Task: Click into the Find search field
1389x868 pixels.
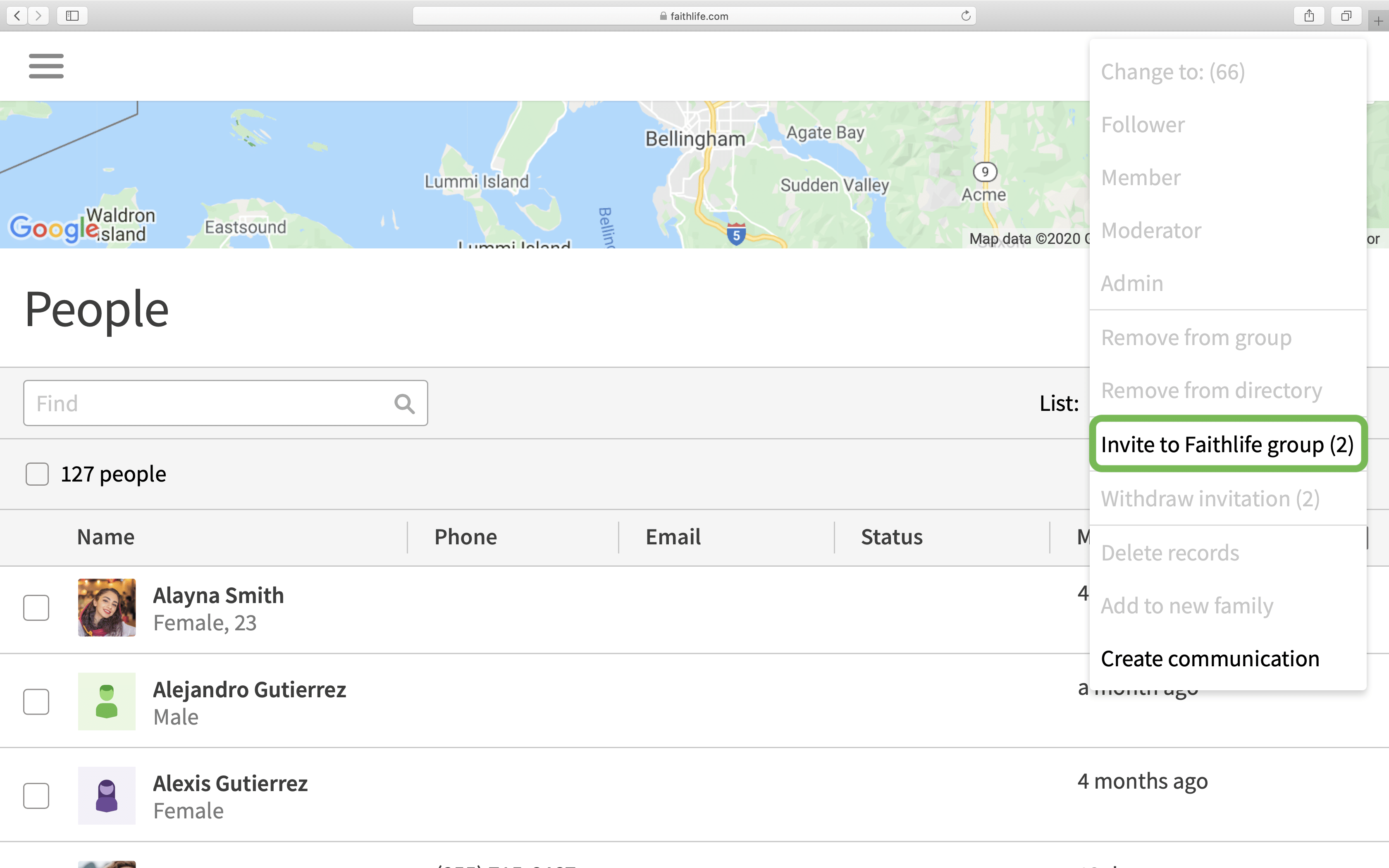Action: [x=226, y=403]
